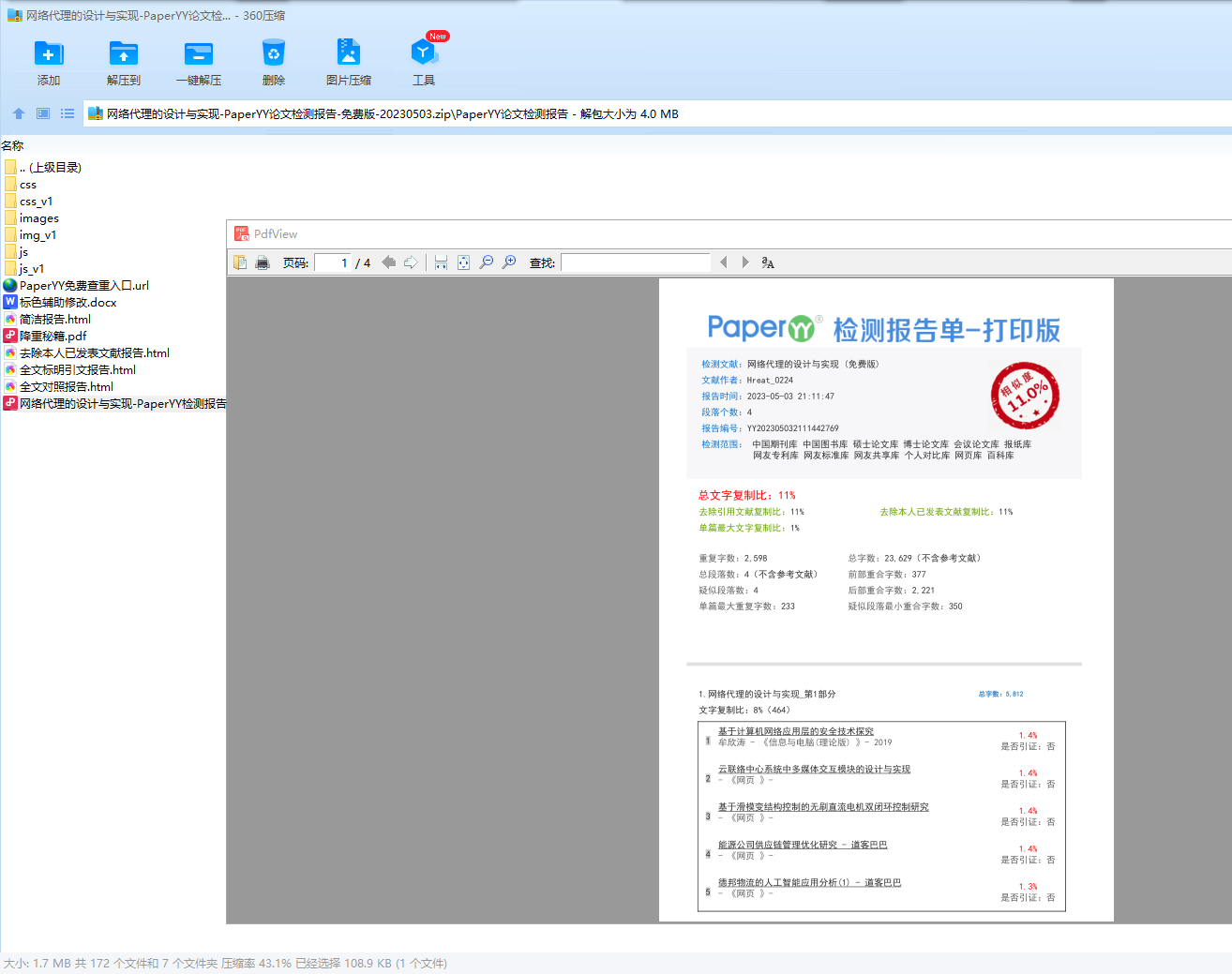Click the fit page icon in PdfView

[463, 262]
